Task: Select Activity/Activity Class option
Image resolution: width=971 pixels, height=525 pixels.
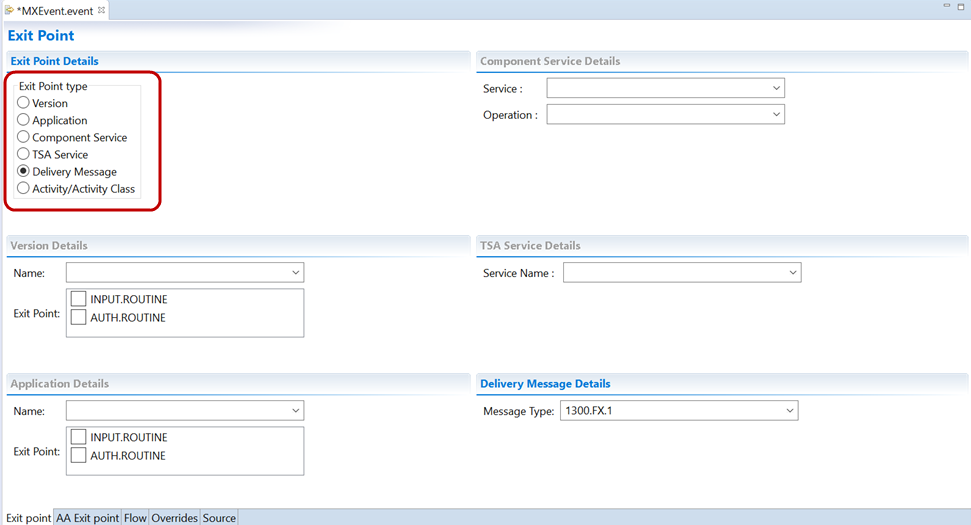Action: point(24,188)
